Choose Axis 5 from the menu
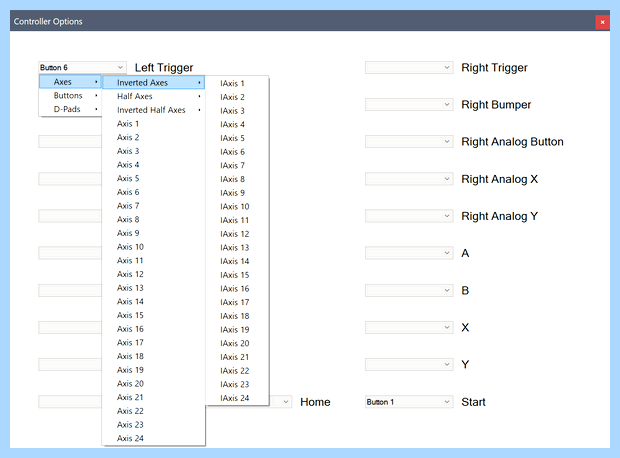The image size is (620, 458). click(x=153, y=178)
